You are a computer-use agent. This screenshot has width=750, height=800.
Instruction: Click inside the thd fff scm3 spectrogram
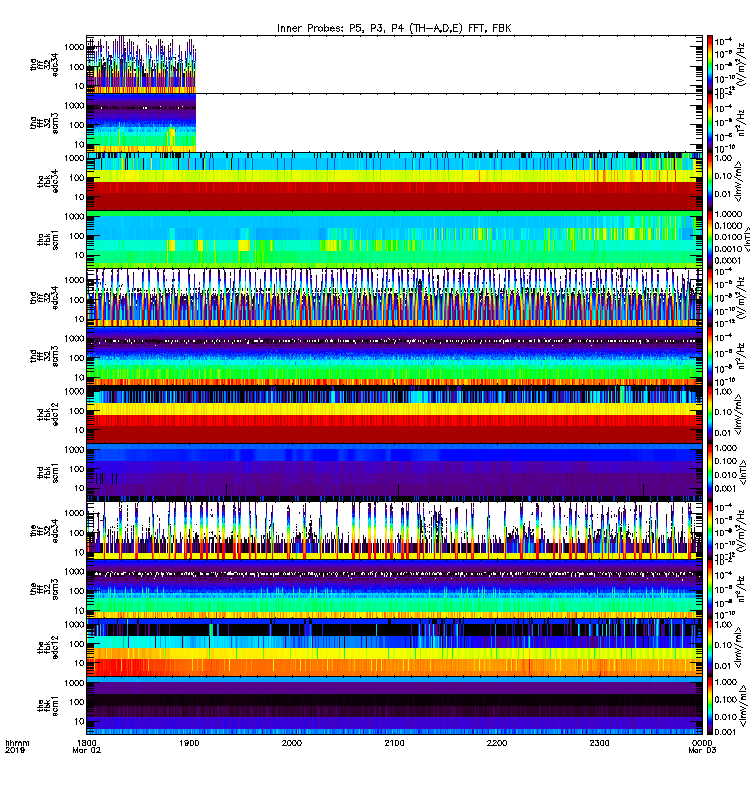coord(394,356)
